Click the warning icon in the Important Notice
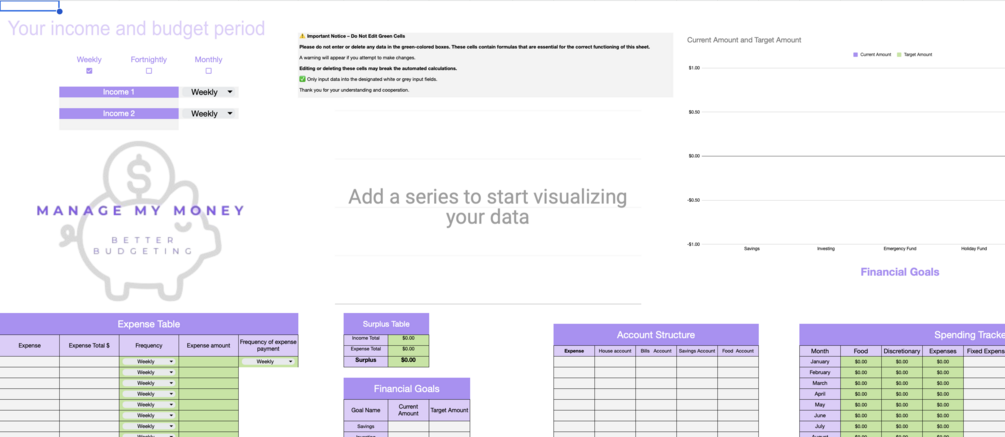The image size is (1005, 437). [302, 36]
